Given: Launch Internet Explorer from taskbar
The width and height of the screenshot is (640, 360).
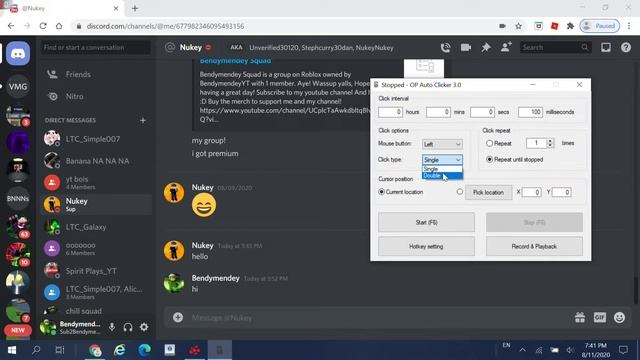Looking at the screenshot, I should tap(120, 350).
